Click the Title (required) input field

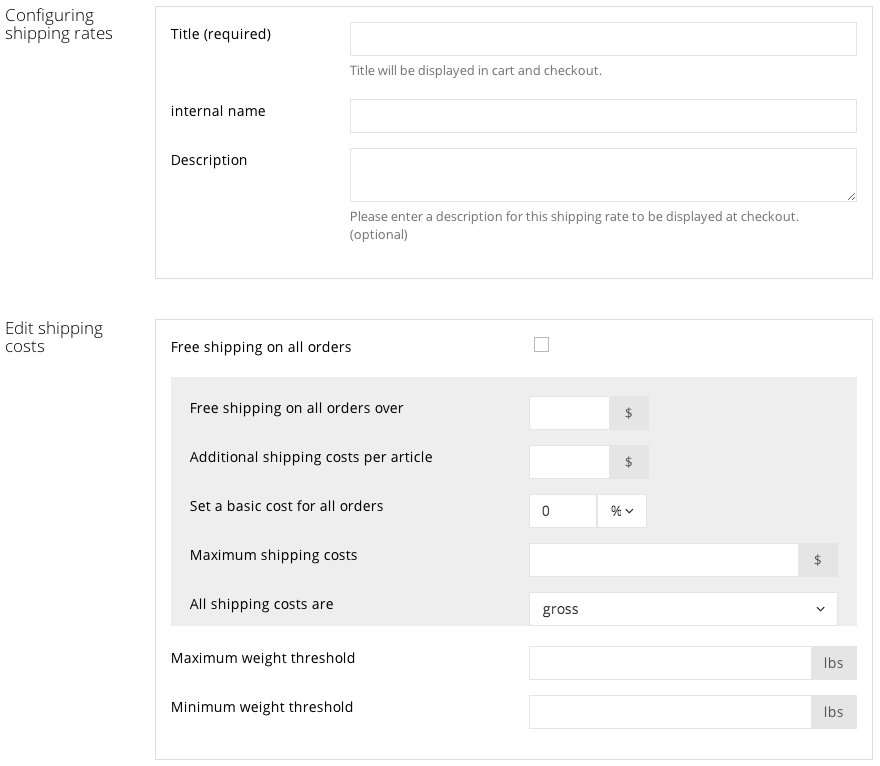[x=602, y=39]
